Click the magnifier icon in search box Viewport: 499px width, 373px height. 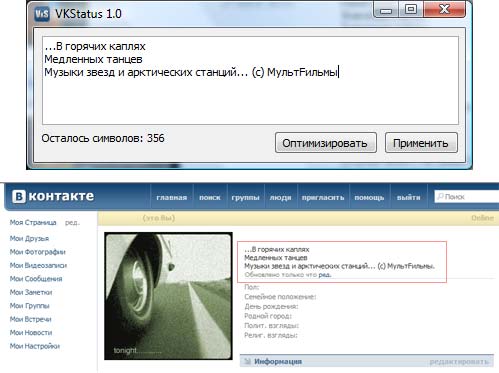coord(440,197)
